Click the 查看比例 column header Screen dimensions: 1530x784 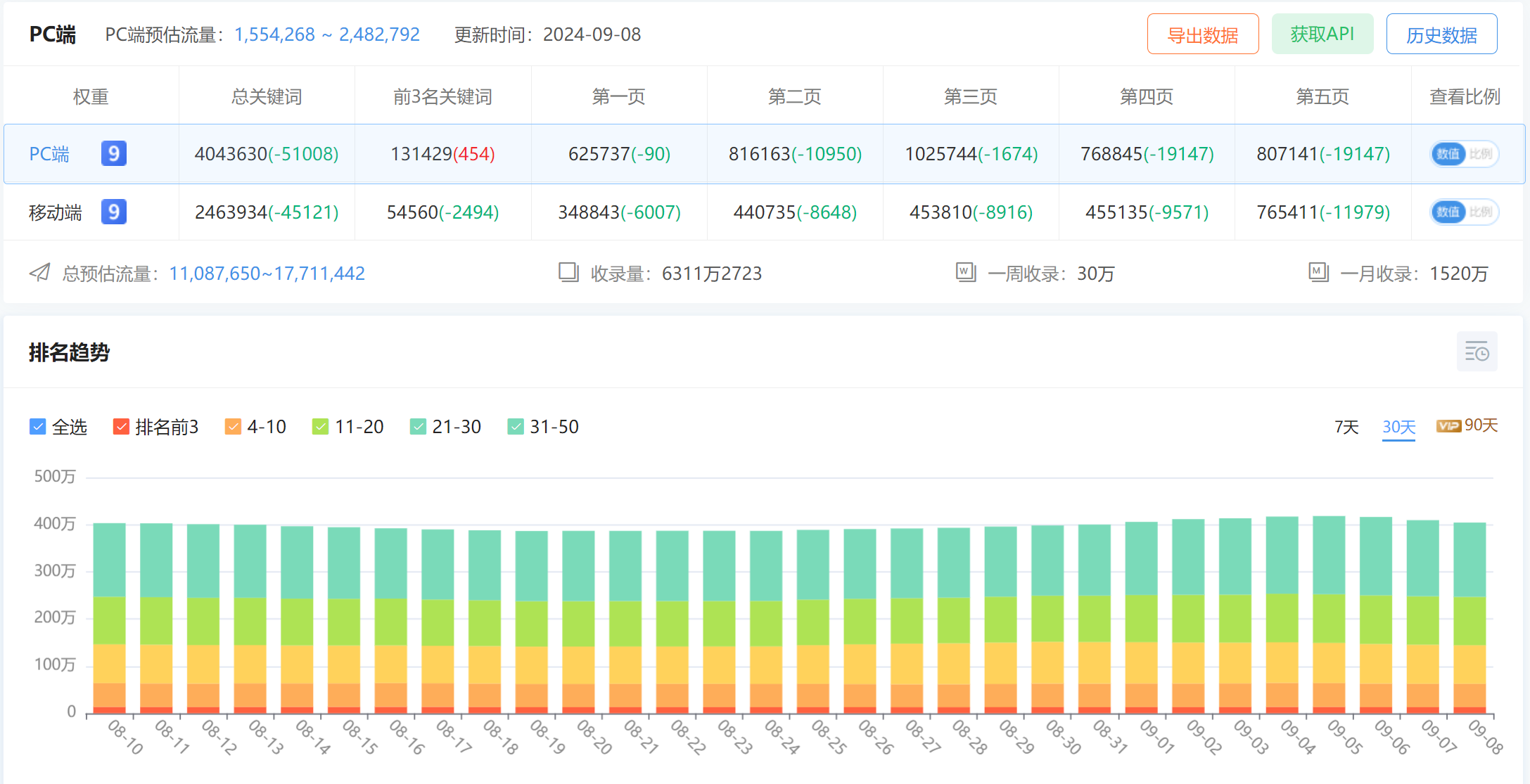click(x=1465, y=96)
